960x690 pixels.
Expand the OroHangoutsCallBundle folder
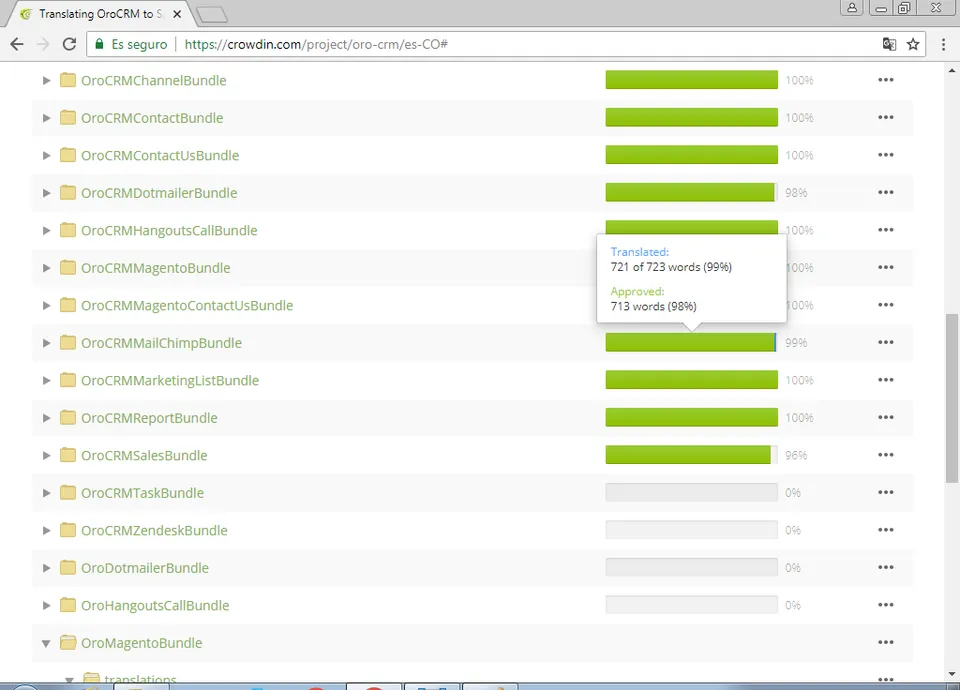46,606
